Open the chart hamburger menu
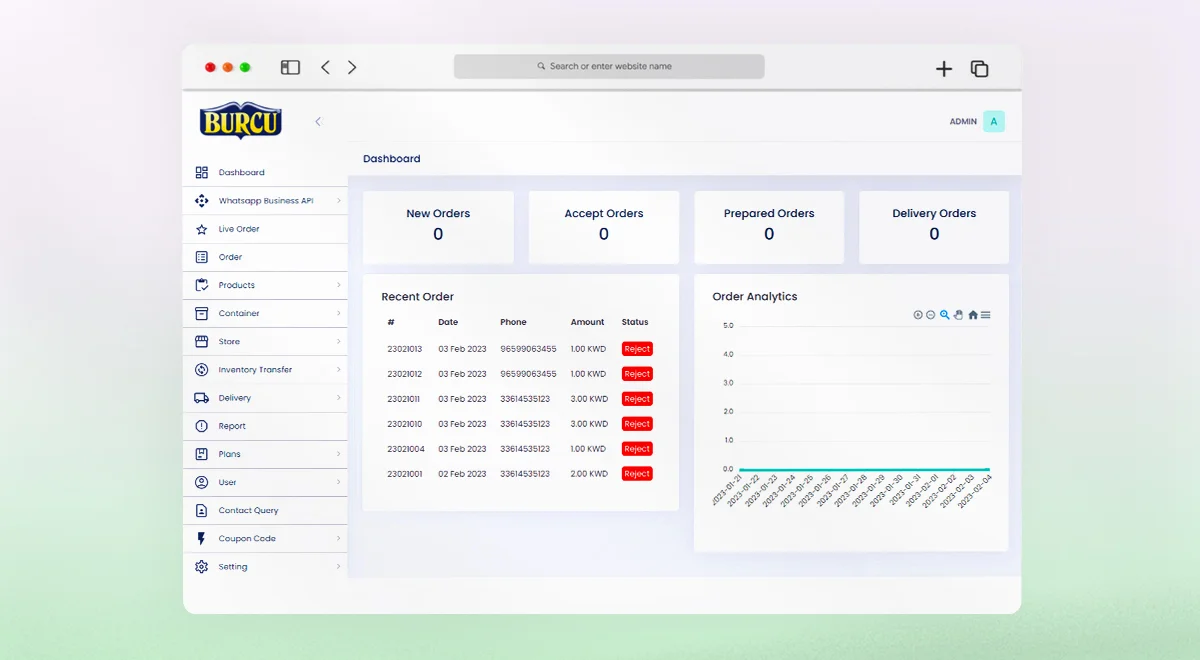Screen dimensions: 1200x660 pos(986,315)
